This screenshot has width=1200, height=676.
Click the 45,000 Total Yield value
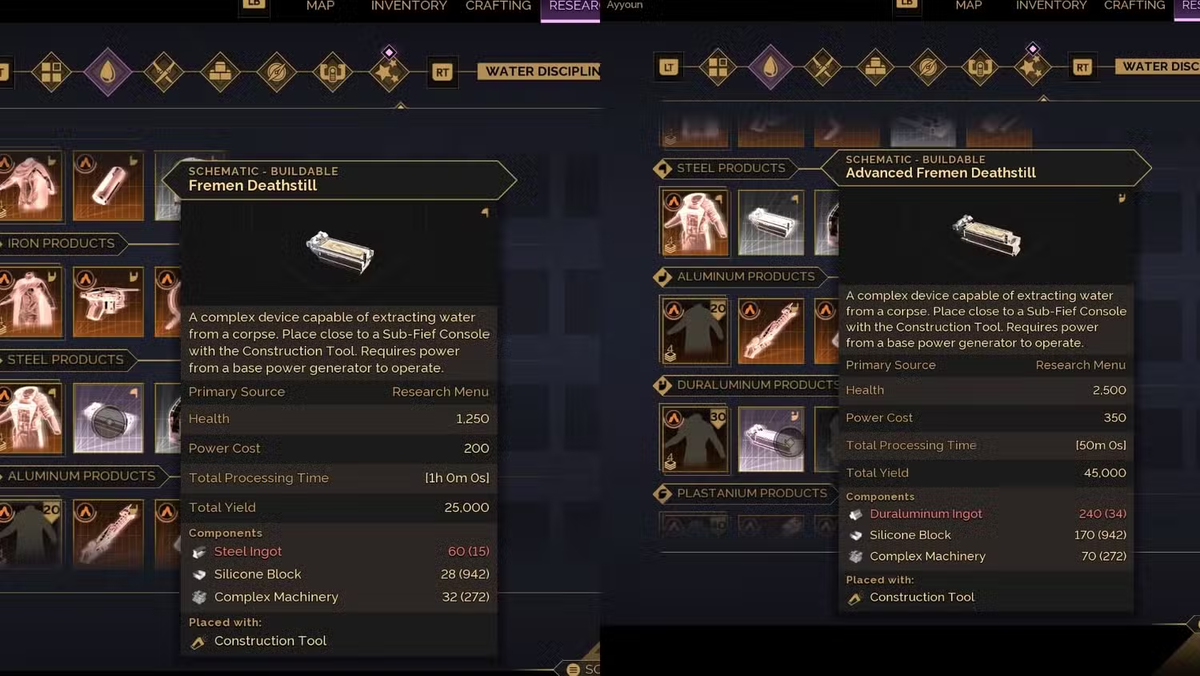click(x=1104, y=473)
